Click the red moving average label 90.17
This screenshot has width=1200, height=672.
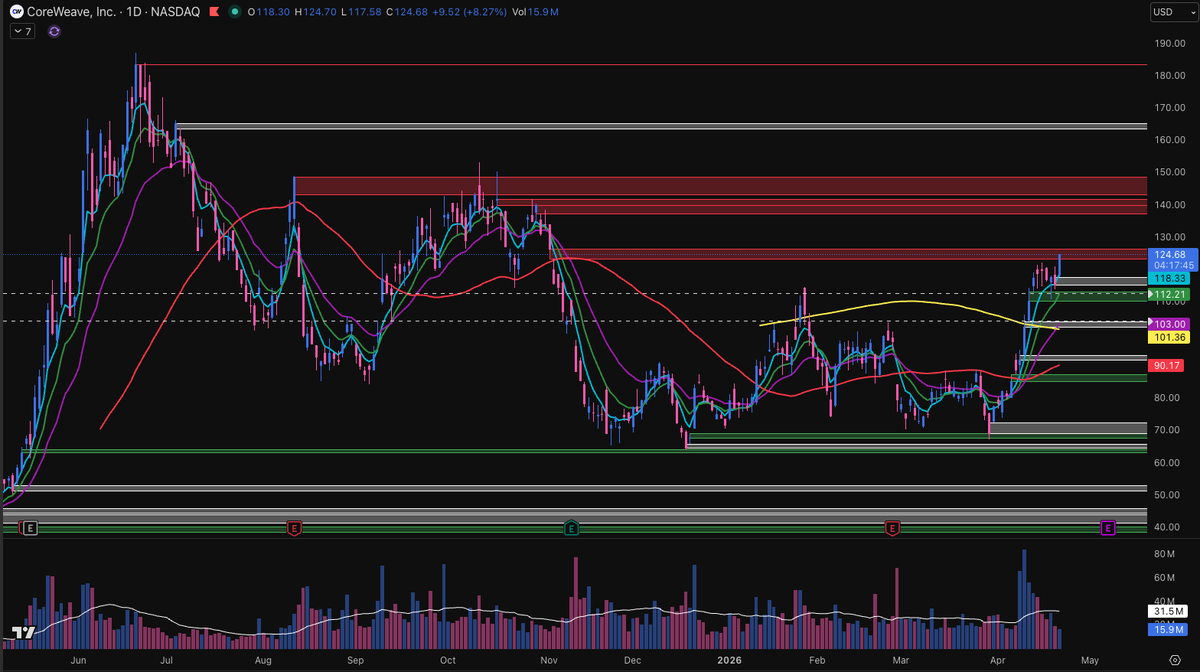[x=1168, y=366]
